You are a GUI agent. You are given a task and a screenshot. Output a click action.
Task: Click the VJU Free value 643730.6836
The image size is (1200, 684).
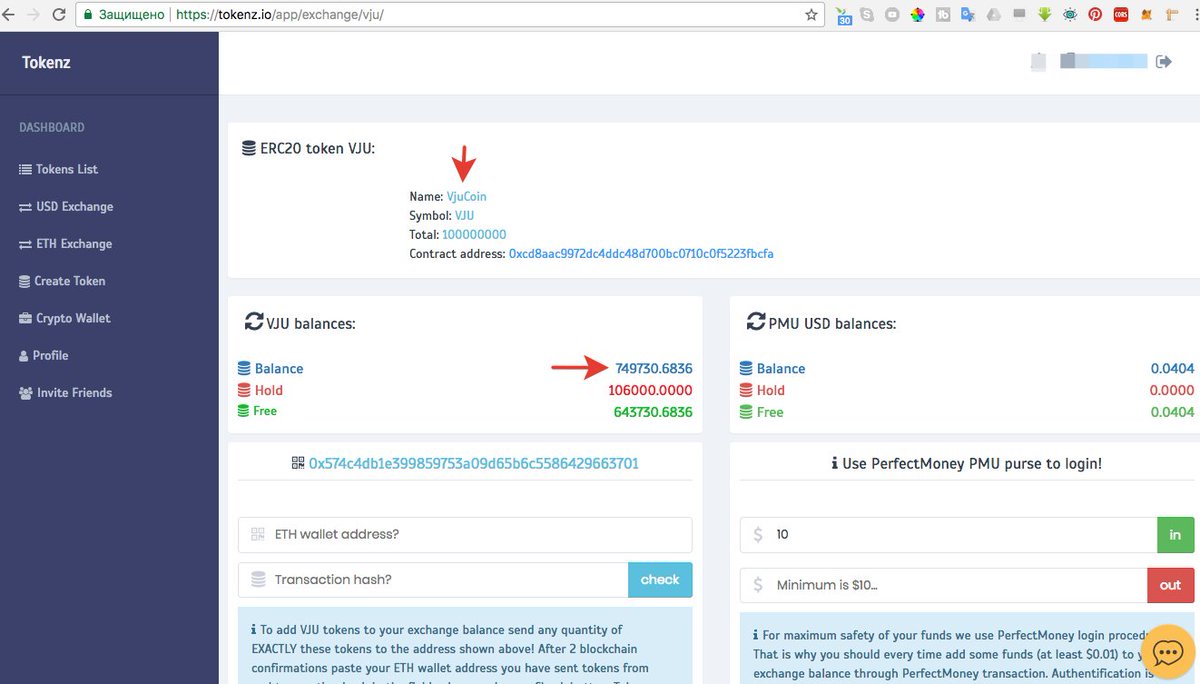click(x=653, y=411)
